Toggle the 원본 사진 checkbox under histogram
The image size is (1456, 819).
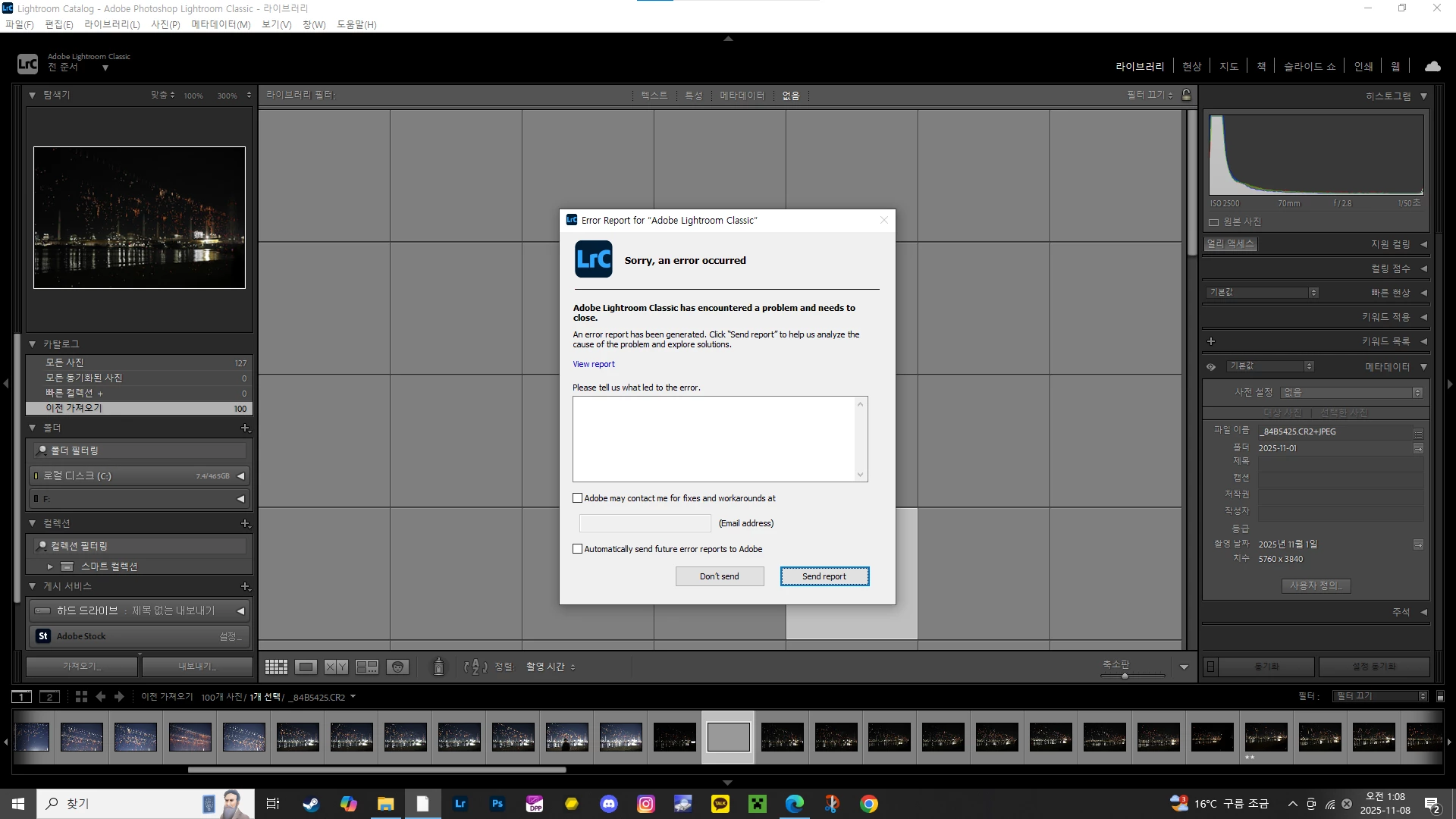click(x=1214, y=222)
